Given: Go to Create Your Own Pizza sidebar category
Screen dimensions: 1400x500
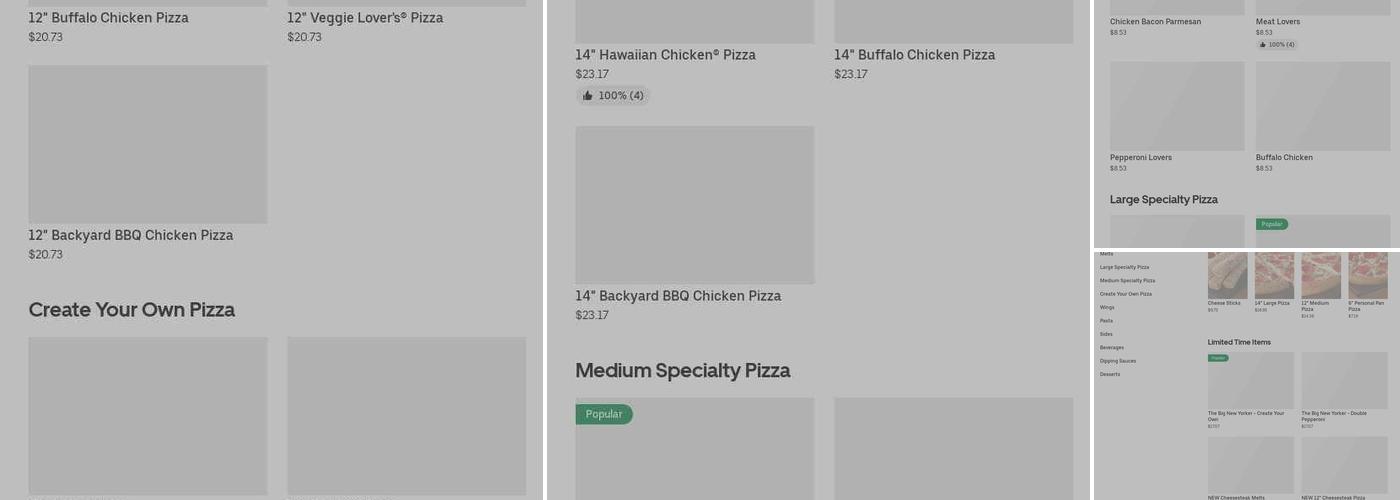Looking at the screenshot, I should (x=1125, y=294).
